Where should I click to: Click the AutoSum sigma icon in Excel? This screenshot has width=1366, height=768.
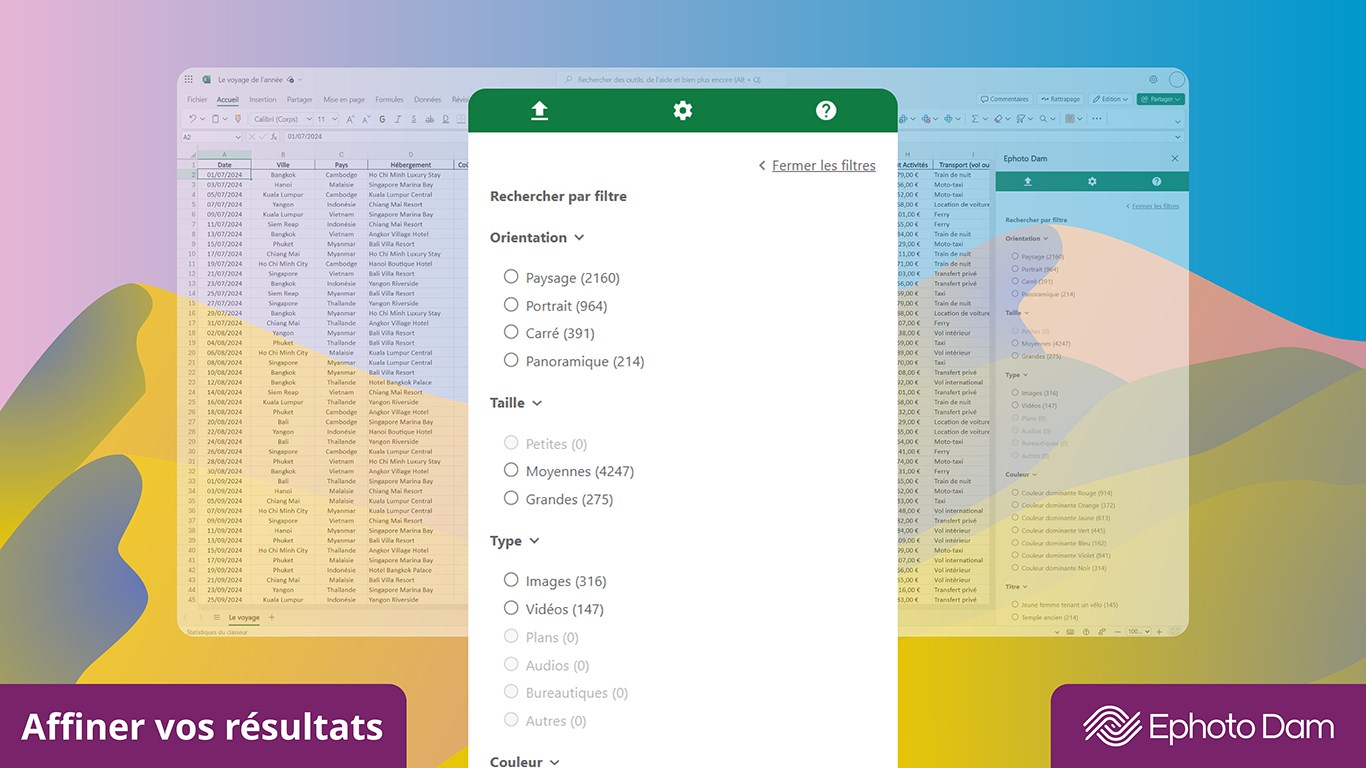click(975, 118)
